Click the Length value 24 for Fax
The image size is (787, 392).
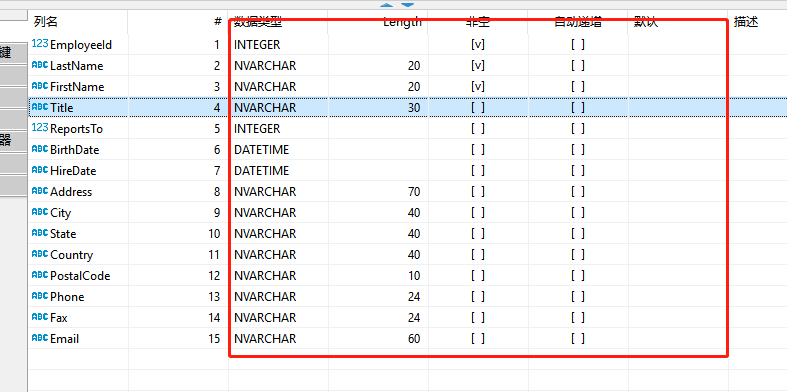(x=414, y=318)
